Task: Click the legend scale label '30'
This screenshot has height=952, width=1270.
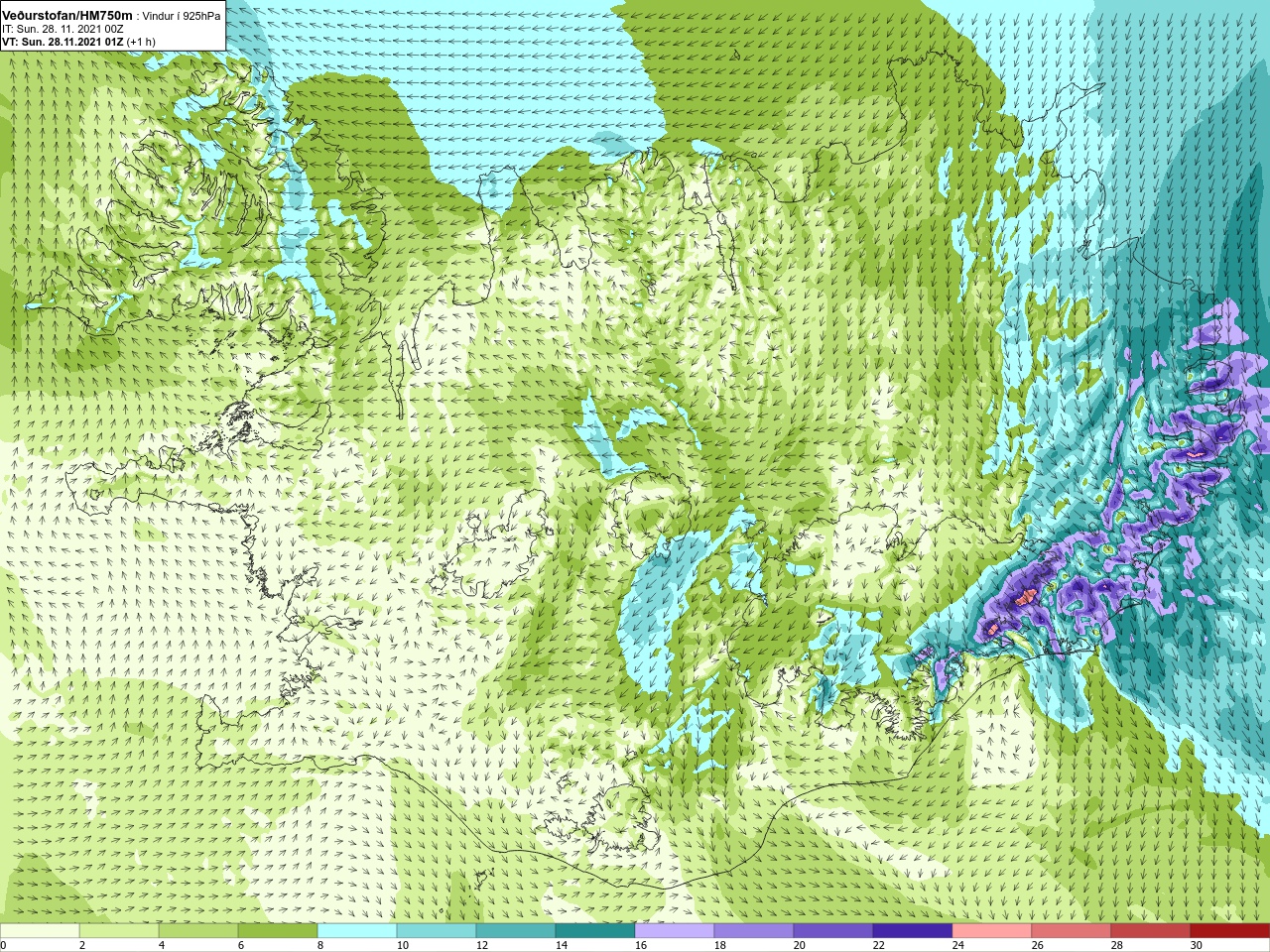Action: (x=1199, y=945)
